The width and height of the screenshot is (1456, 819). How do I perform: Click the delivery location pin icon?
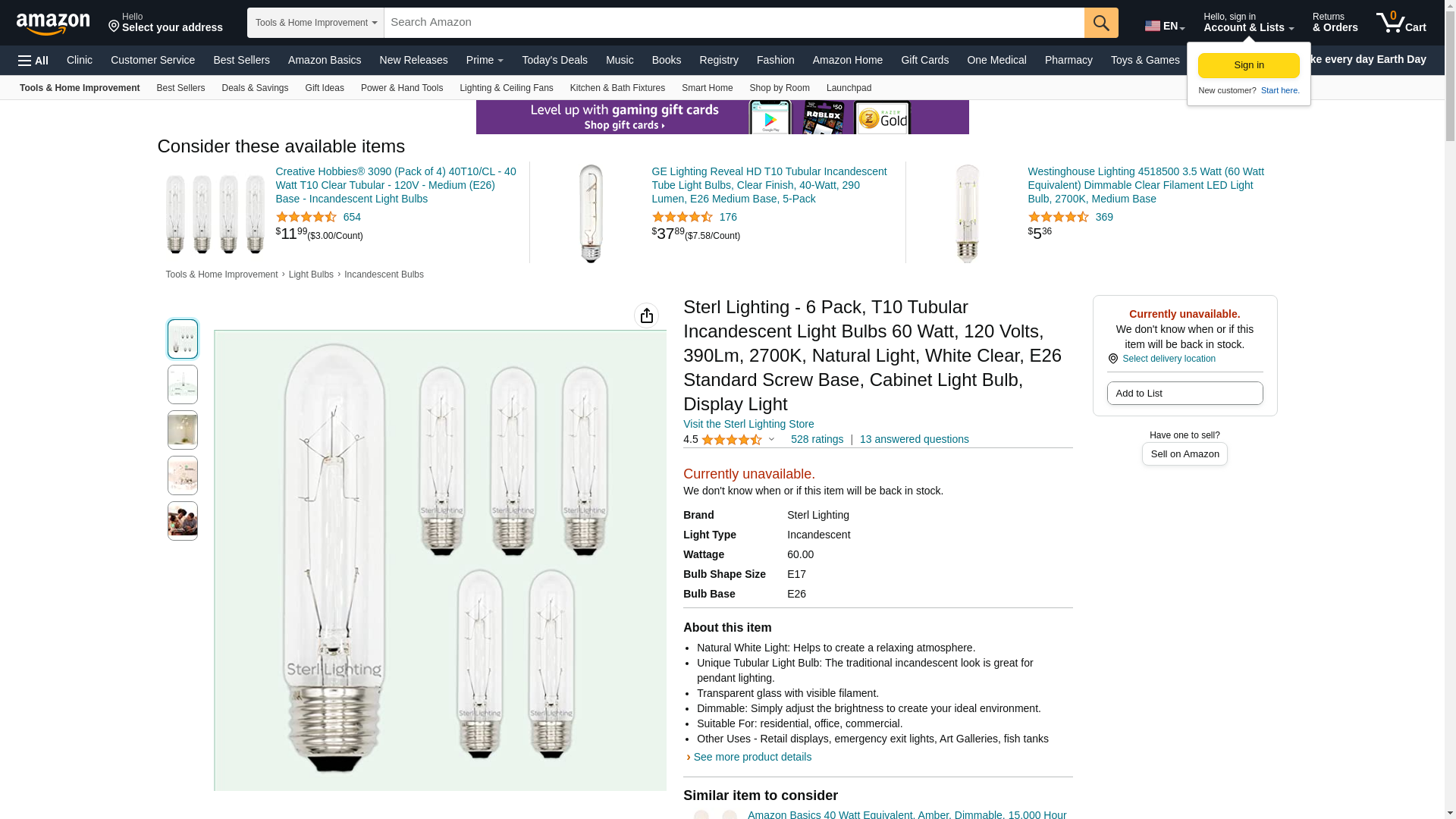click(x=1112, y=359)
